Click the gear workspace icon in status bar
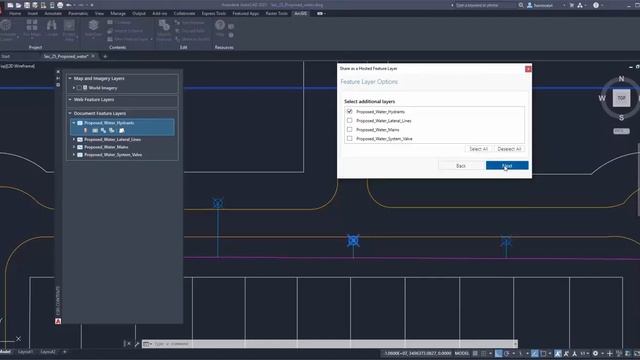 click(x=595, y=353)
